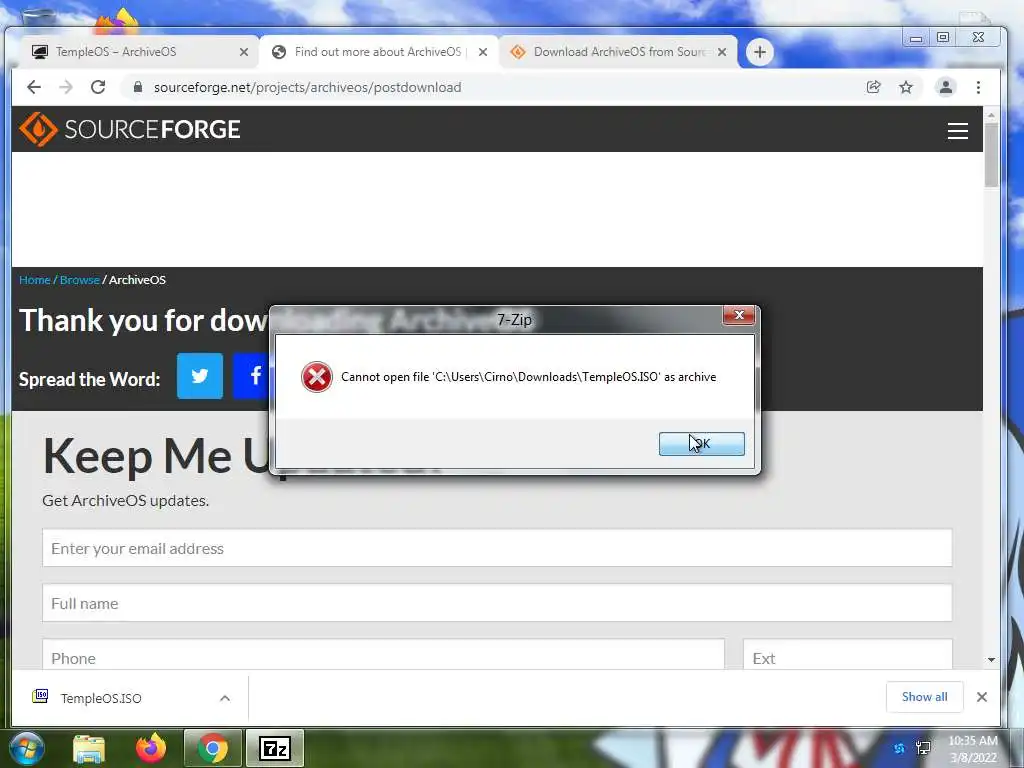Open the Chrome three-dot menu
1024x768 pixels.
pyautogui.click(x=978, y=87)
